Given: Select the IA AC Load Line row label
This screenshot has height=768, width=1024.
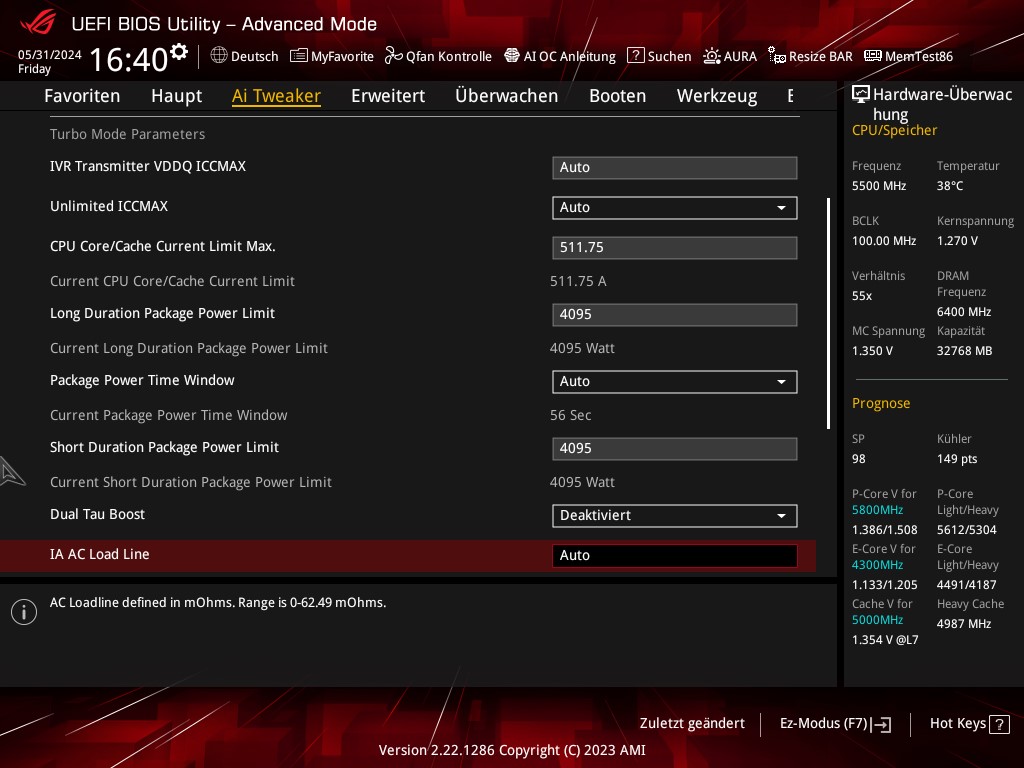Looking at the screenshot, I should click(100, 554).
